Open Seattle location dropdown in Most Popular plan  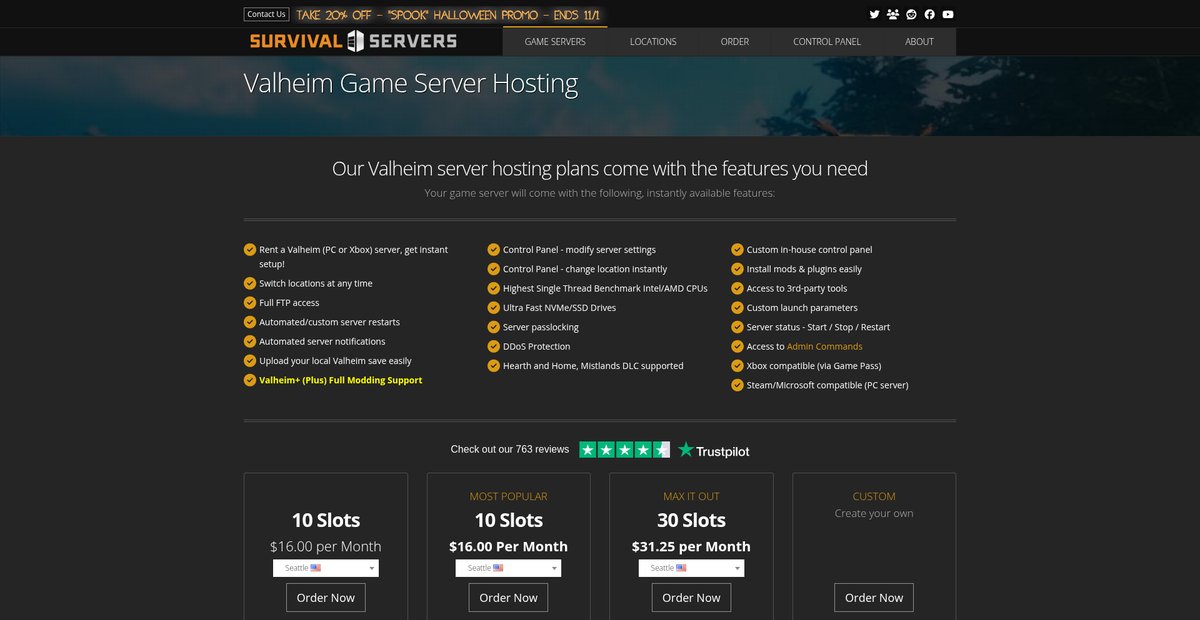(508, 568)
